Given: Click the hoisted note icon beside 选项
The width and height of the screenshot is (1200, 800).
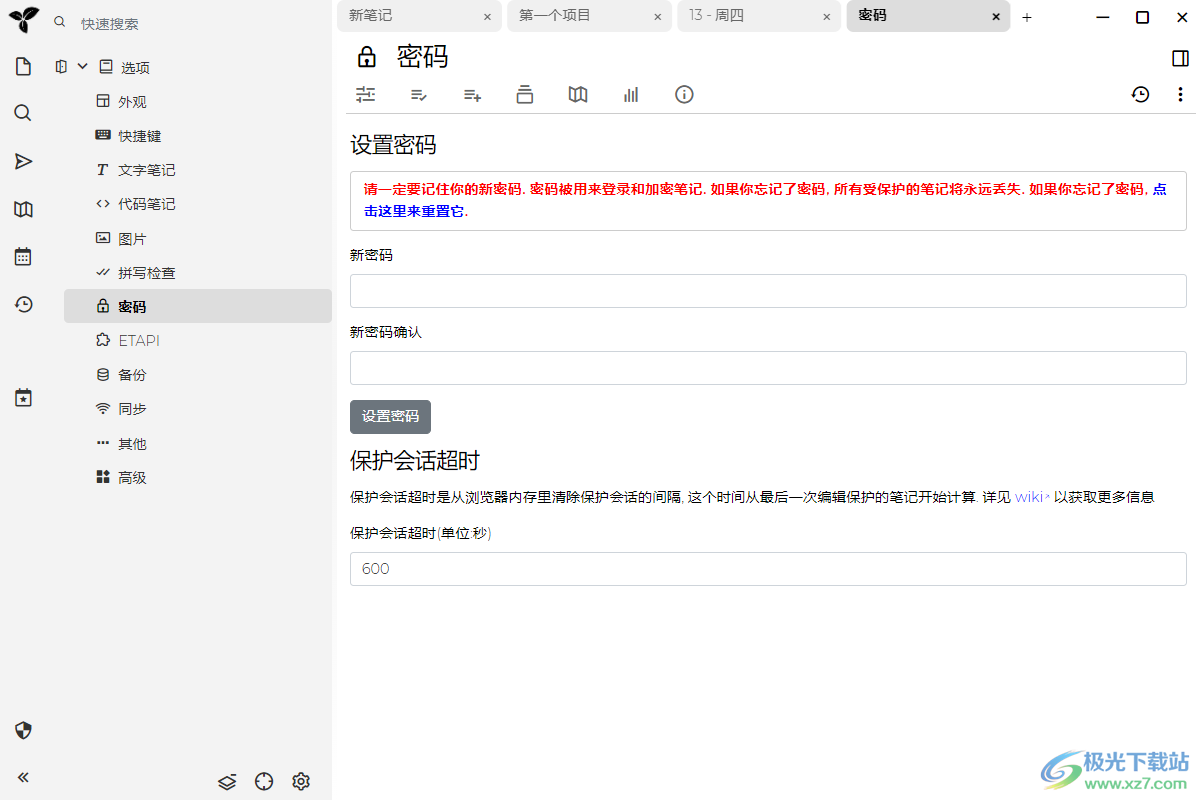Looking at the screenshot, I should pyautogui.click(x=61, y=67).
